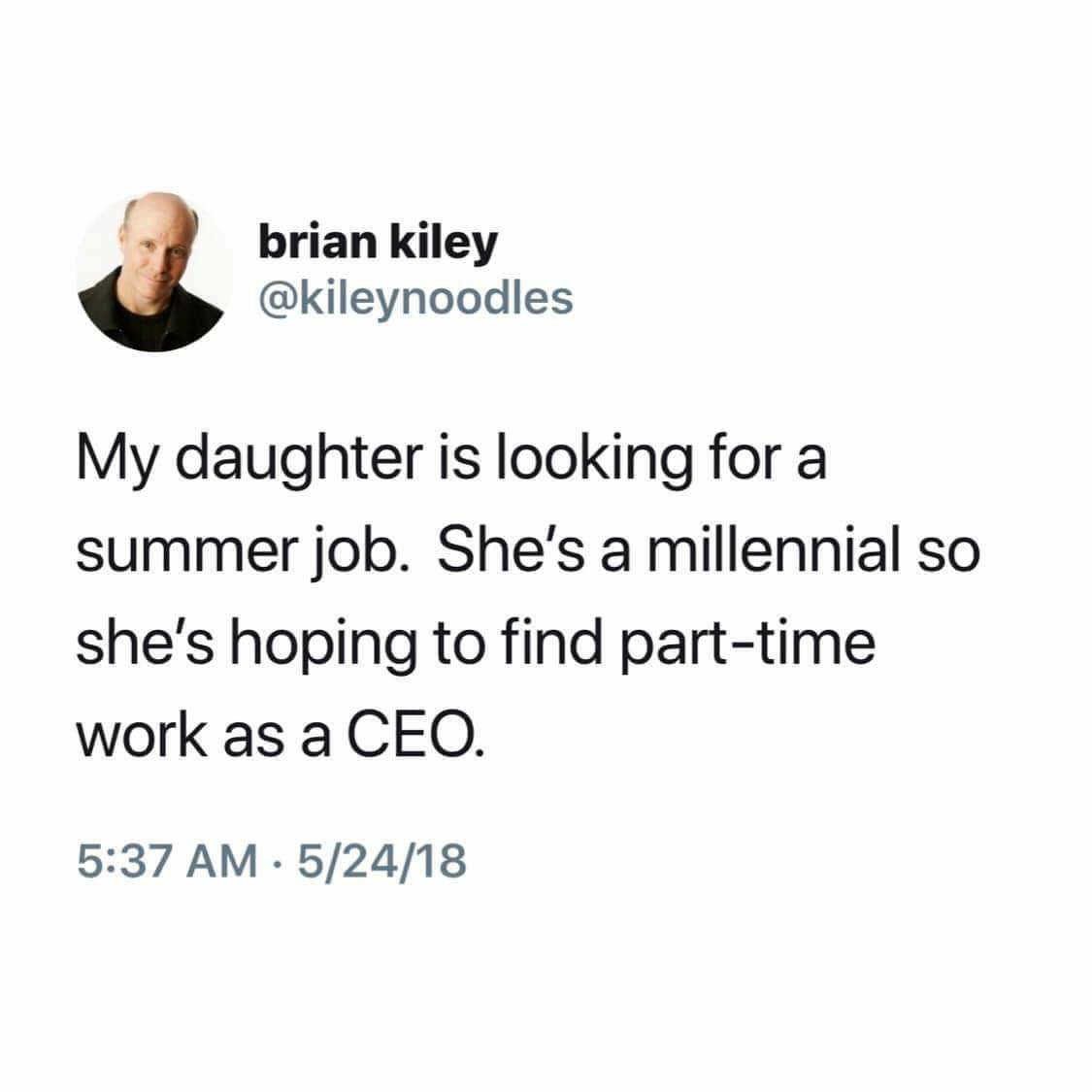Click the dot separator between time and date
Image resolution: width=1092 pixels, height=1092 pixels.
278,862
